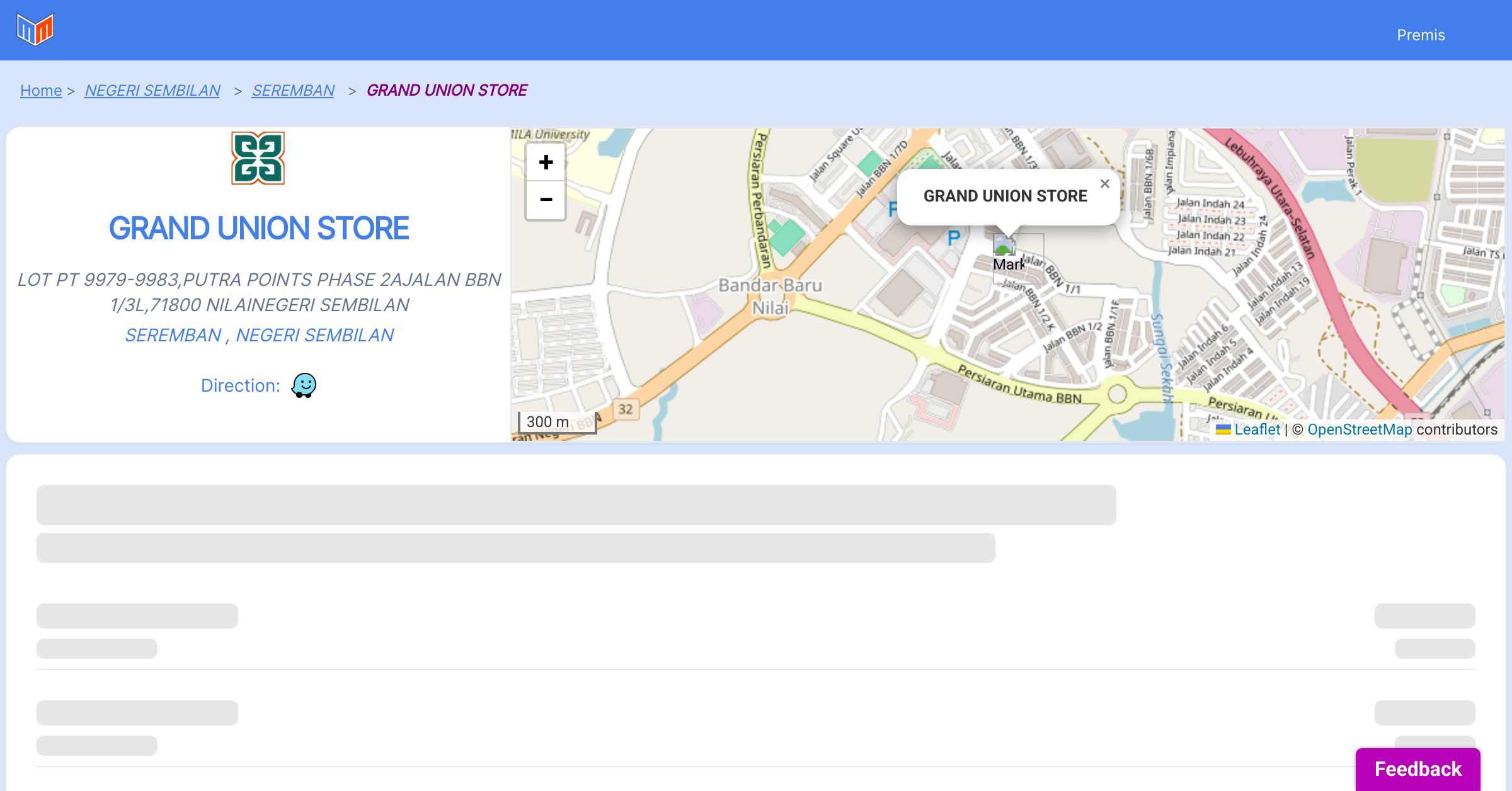Open the Feedback button
The image size is (1512, 791).
[x=1417, y=769]
